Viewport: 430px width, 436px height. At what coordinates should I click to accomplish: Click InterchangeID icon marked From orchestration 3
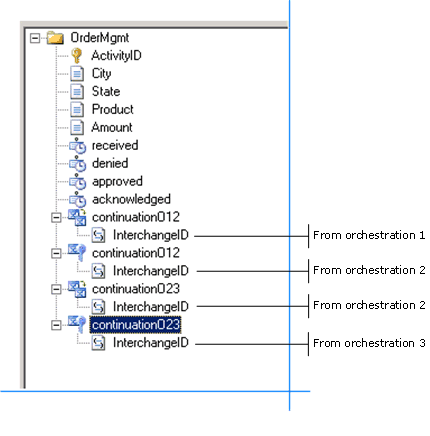click(x=98, y=343)
